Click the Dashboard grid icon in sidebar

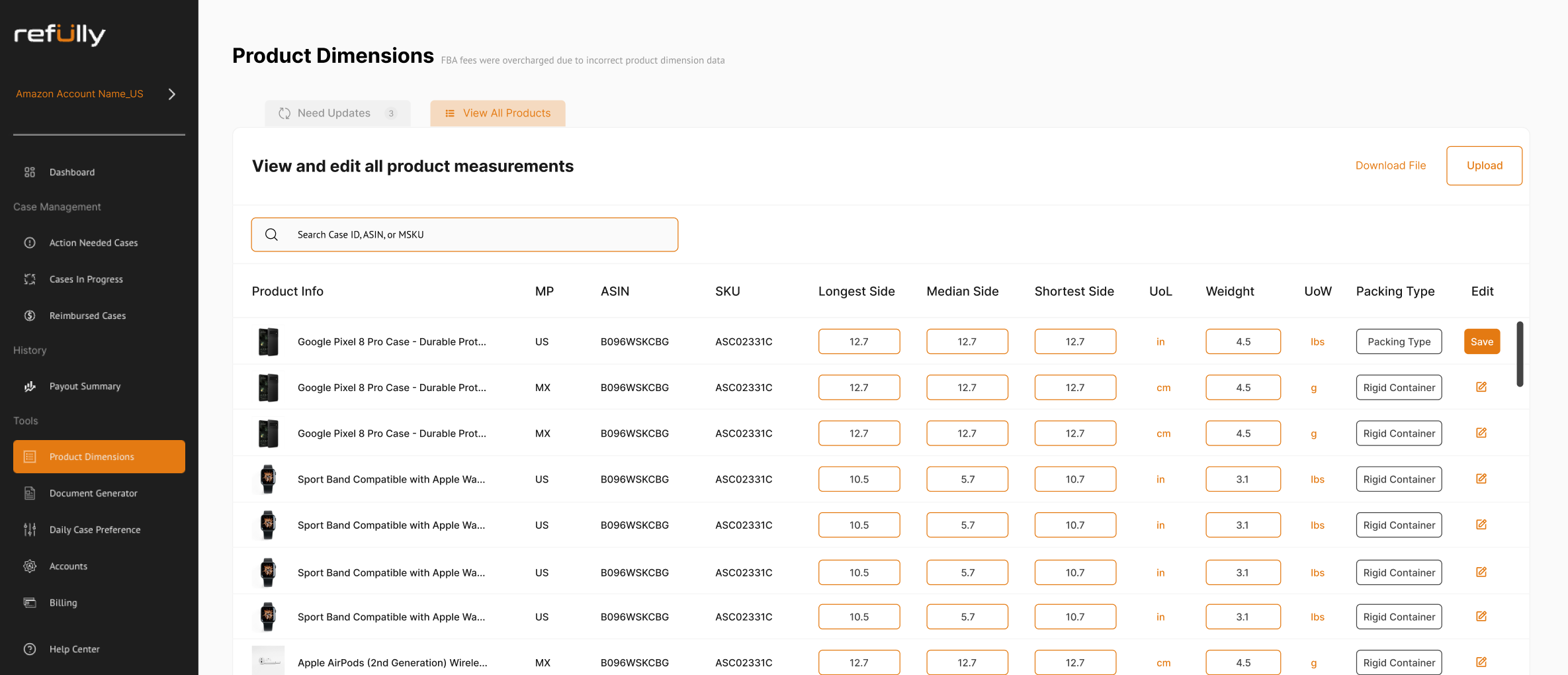pos(30,172)
